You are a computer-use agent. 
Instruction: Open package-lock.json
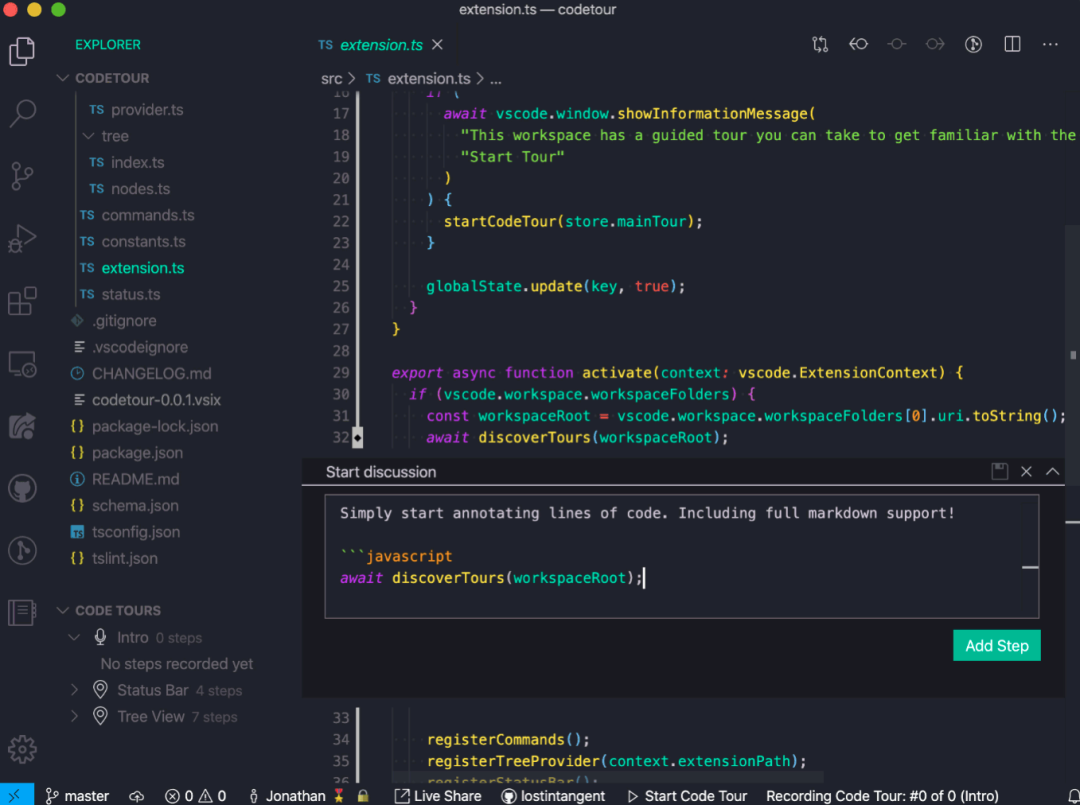pyautogui.click(x=155, y=426)
